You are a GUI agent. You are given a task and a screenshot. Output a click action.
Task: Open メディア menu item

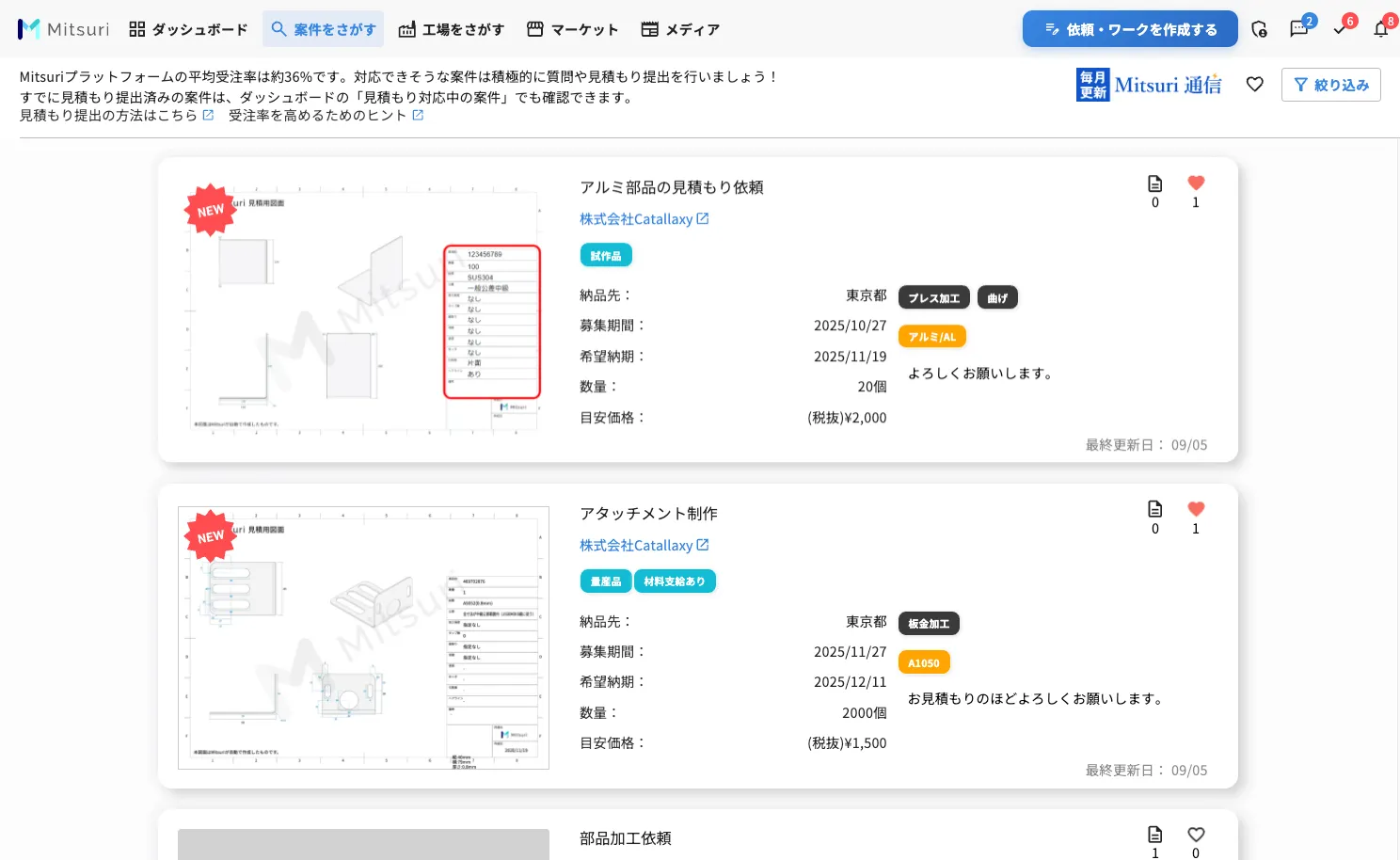[680, 29]
